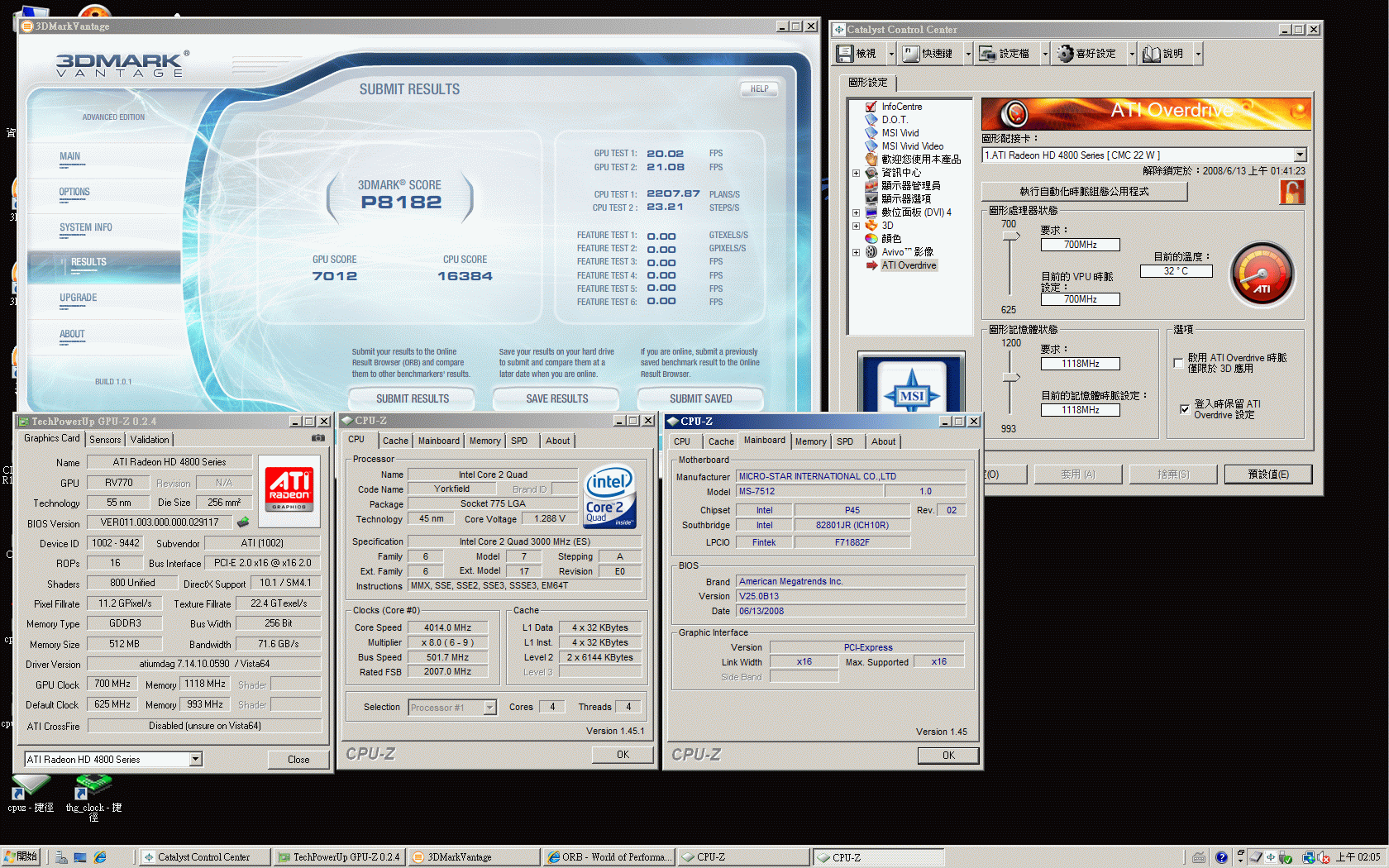The width and height of the screenshot is (1389, 868).
Task: Expand the Avivo 影像 tree node
Action: click(857, 252)
